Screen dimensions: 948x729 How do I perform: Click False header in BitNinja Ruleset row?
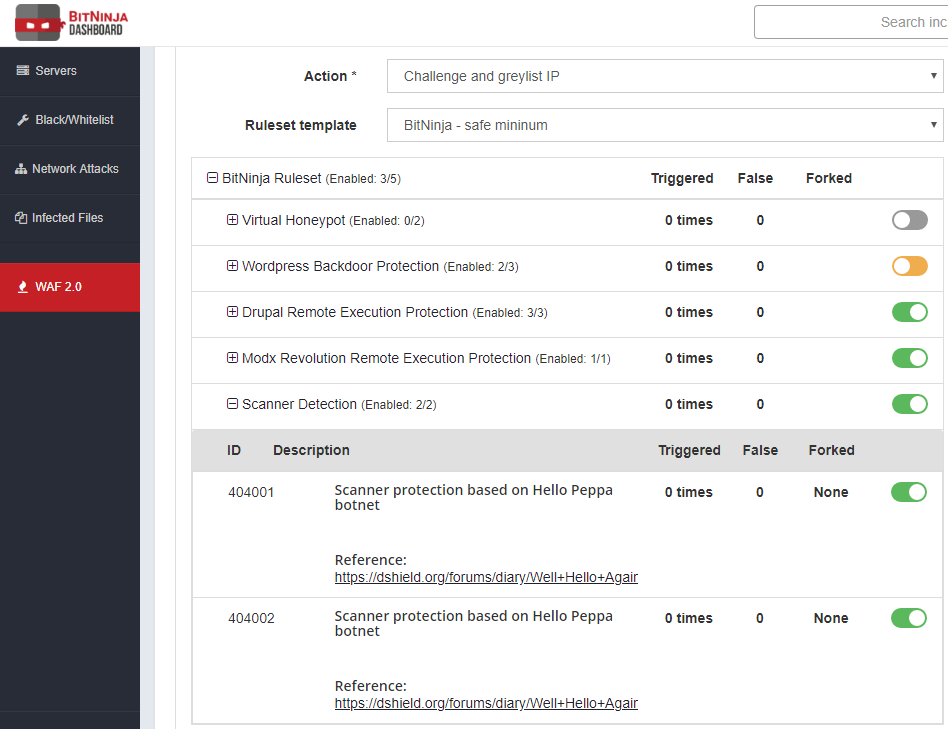(x=755, y=178)
